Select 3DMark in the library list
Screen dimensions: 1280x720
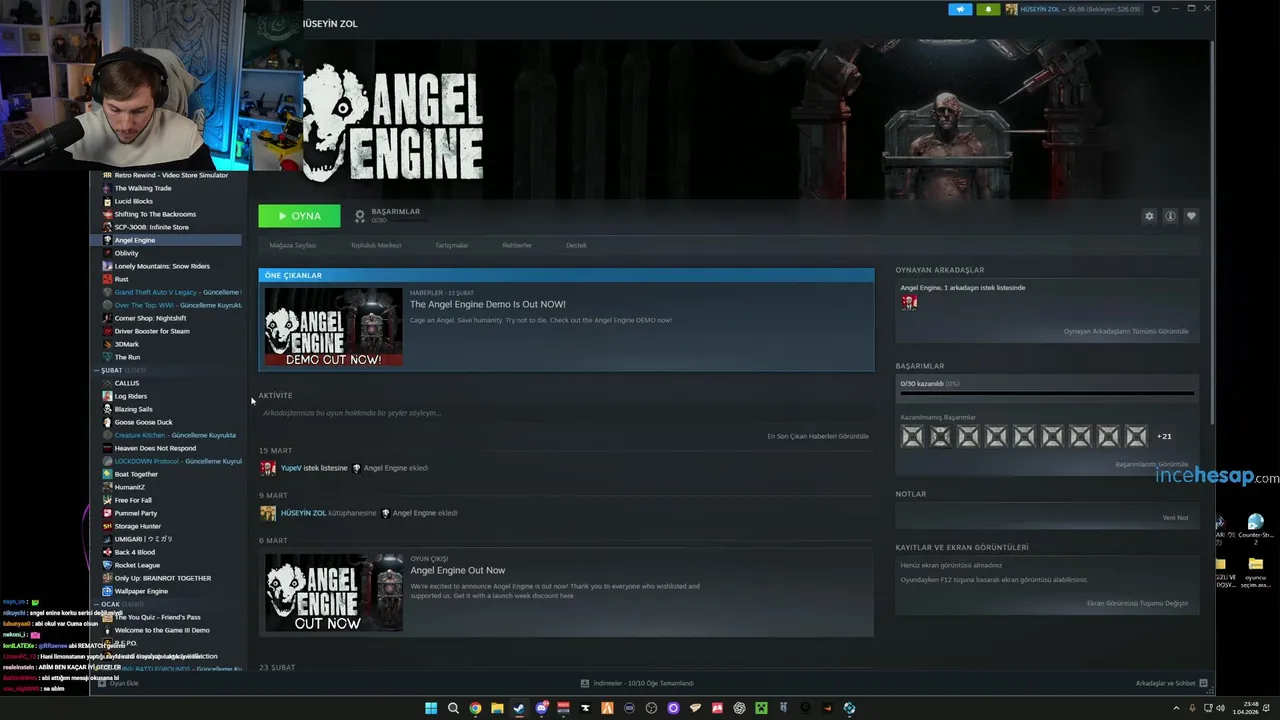tap(126, 344)
